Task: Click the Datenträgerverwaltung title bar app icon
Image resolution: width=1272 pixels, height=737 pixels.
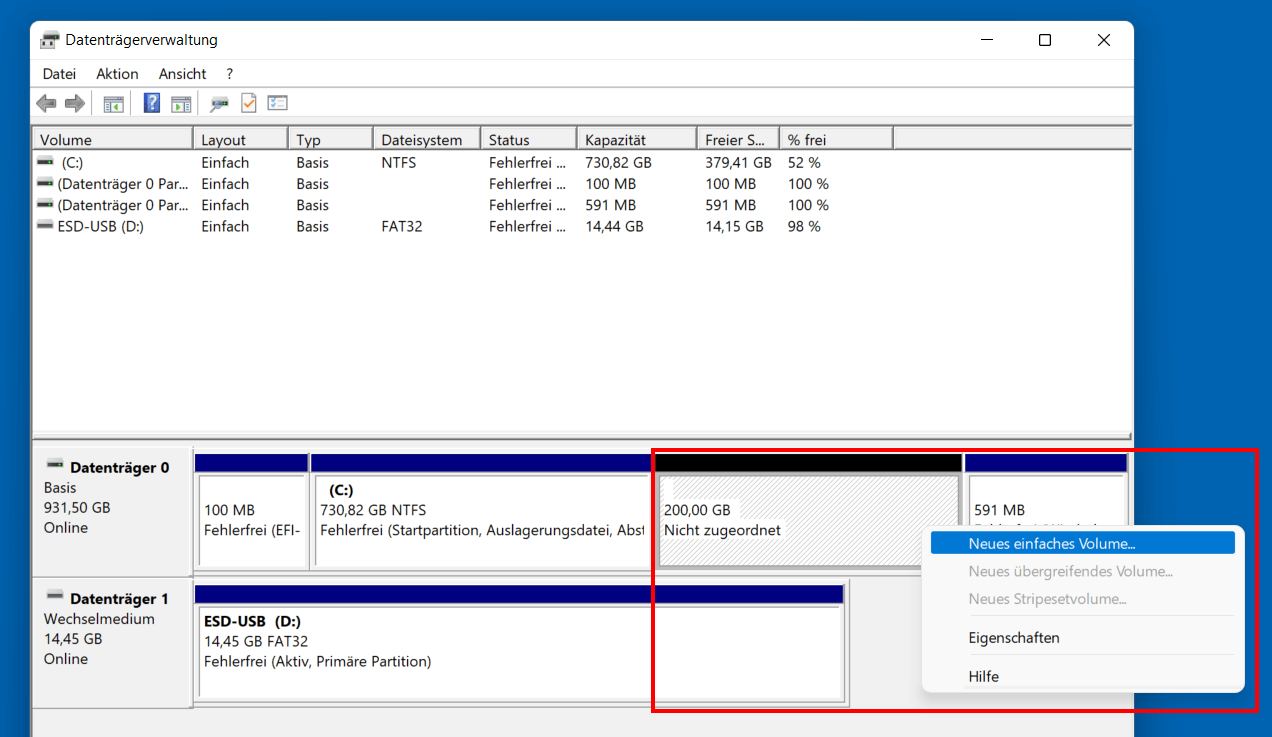Action: point(50,40)
